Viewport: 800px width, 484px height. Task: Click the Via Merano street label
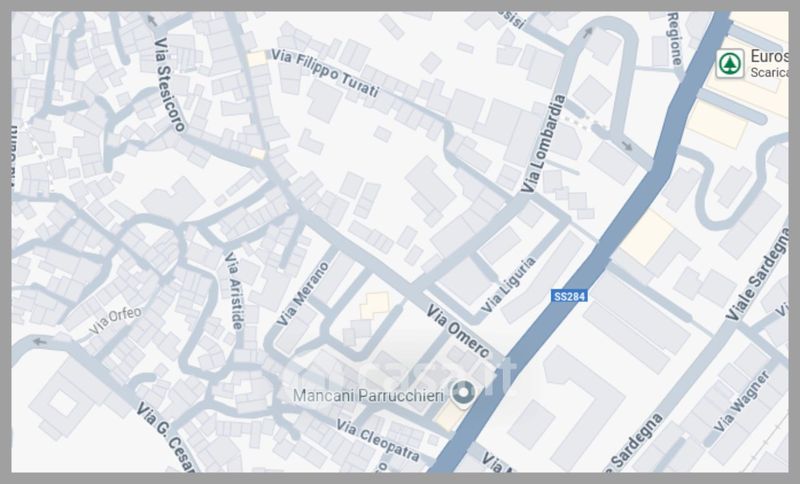tap(303, 294)
